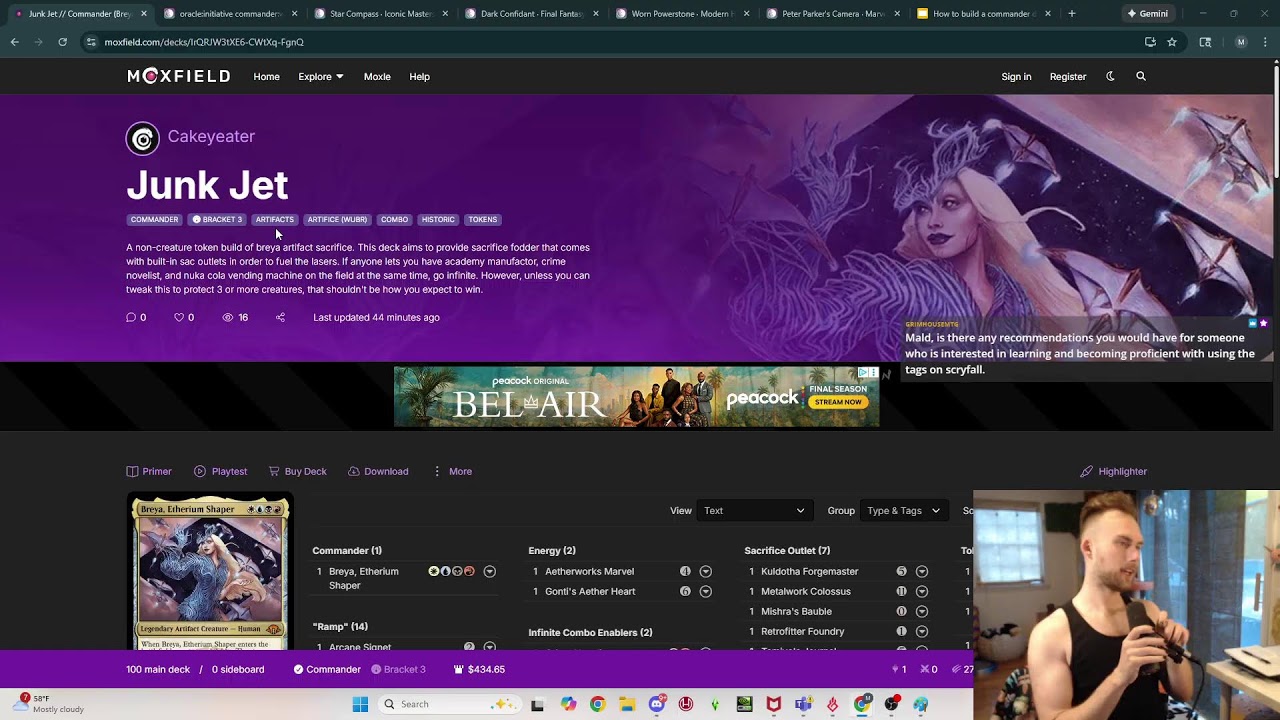This screenshot has height=720, width=1280.
Task: Expand options for Aetherworks Marvel
Action: [705, 571]
